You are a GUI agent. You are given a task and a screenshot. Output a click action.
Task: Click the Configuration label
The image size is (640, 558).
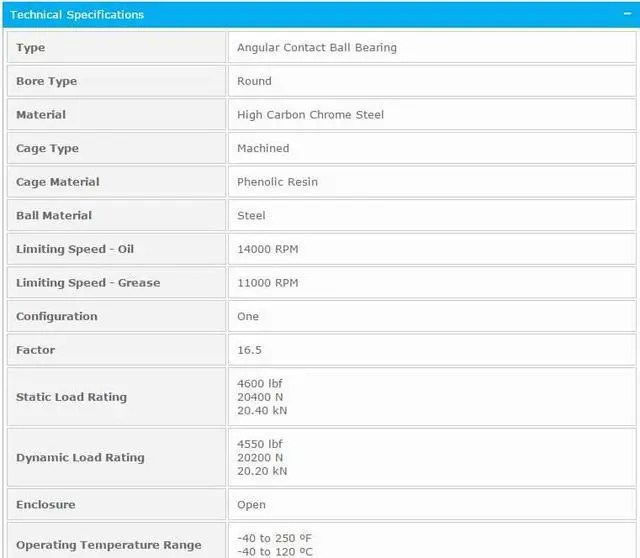coord(57,317)
